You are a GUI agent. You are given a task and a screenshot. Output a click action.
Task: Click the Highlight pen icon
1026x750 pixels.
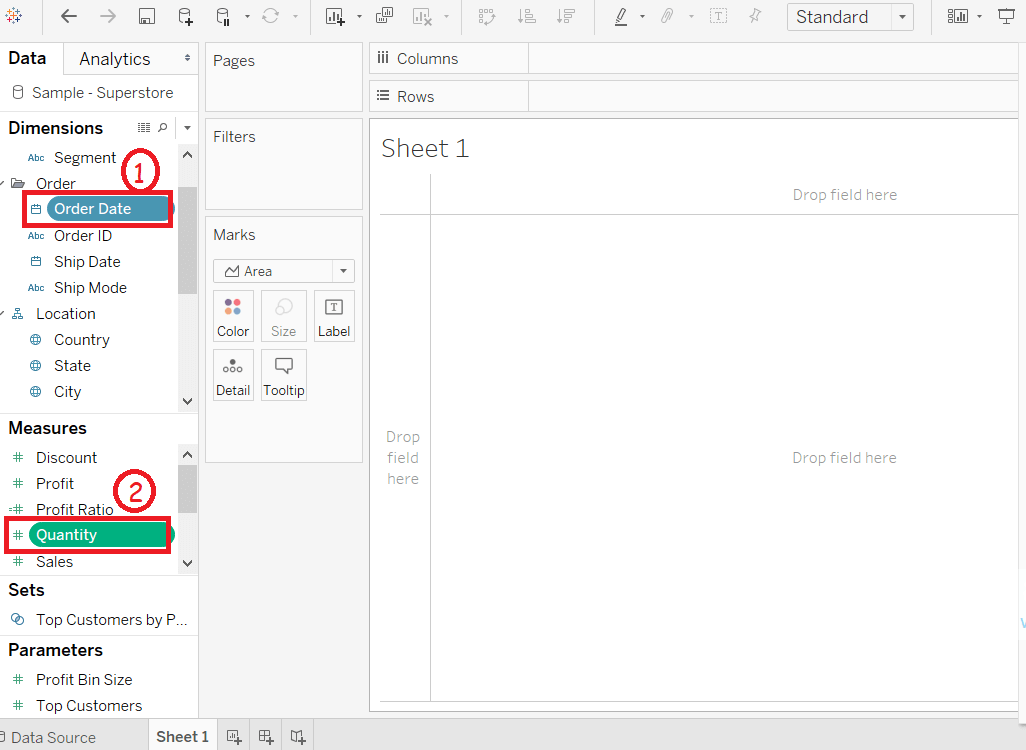[621, 16]
